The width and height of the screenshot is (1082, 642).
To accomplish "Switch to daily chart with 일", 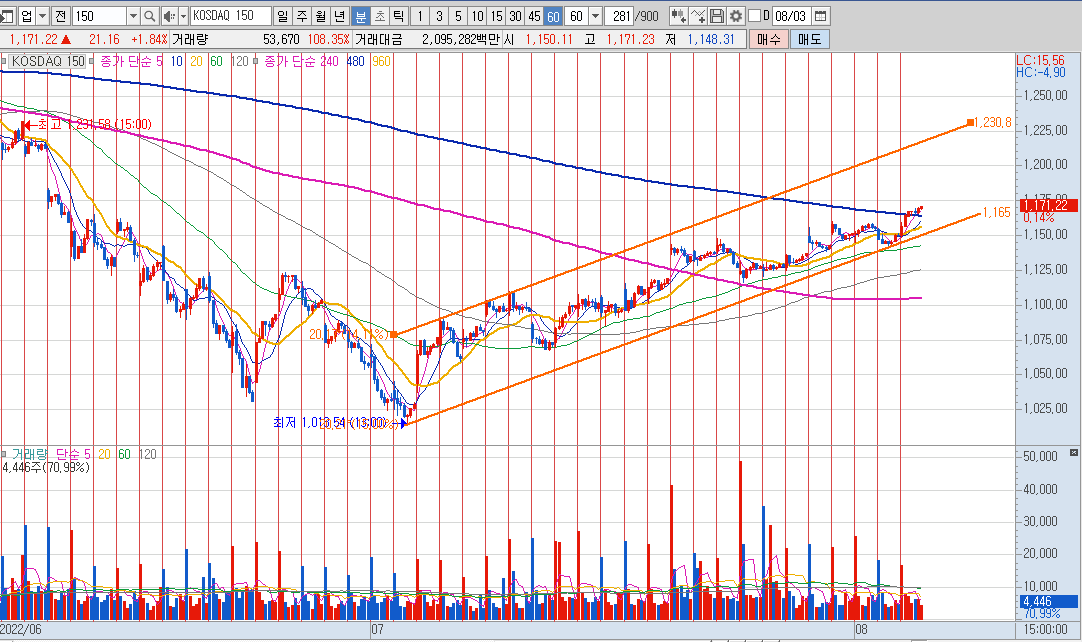I will click(x=283, y=16).
